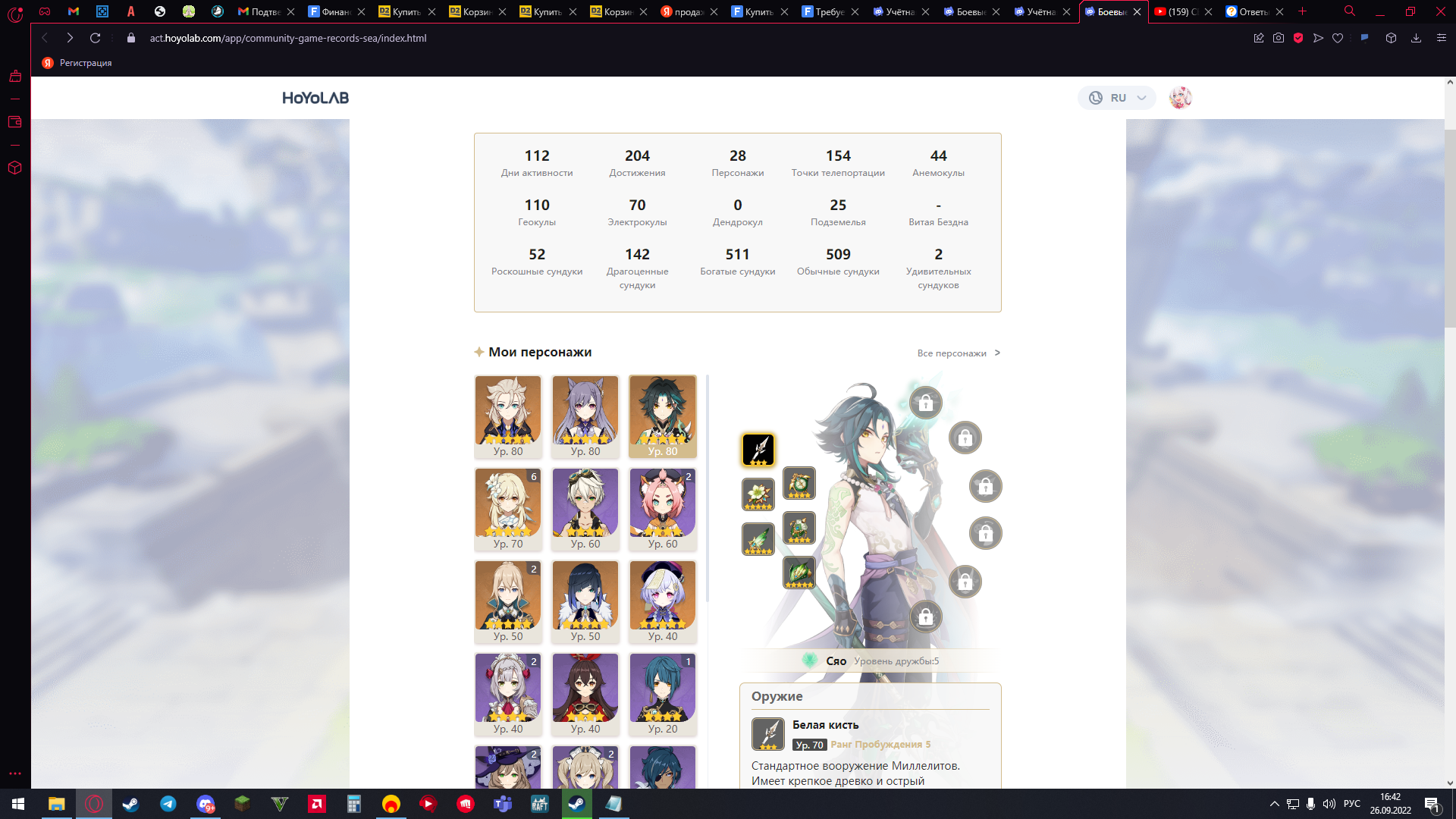This screenshot has height=819, width=1456.
Task: Select the pink-haired Ур. 60 character card
Action: (x=663, y=509)
